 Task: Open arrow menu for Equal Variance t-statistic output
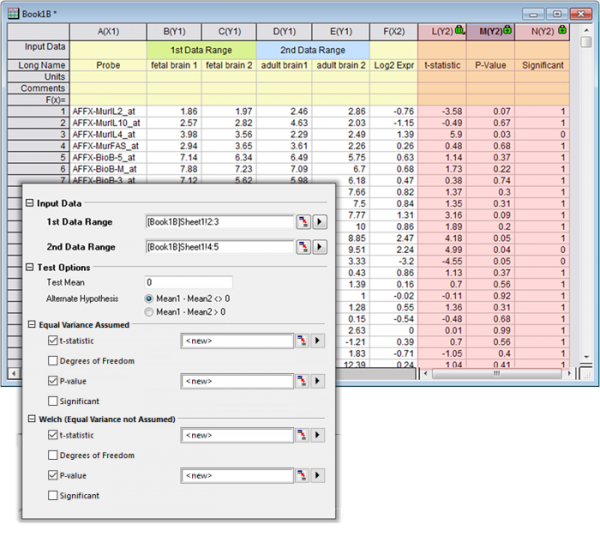tap(318, 341)
